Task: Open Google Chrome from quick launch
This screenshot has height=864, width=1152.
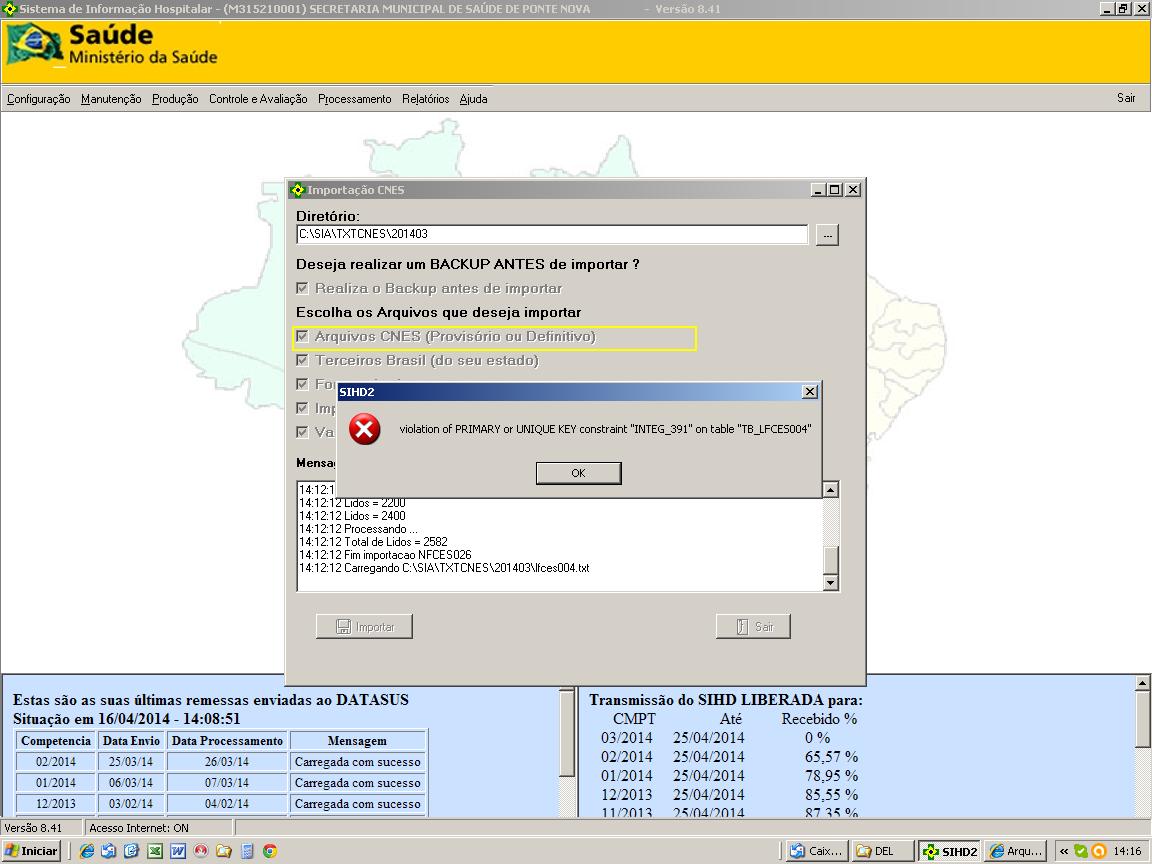Action: (x=270, y=851)
